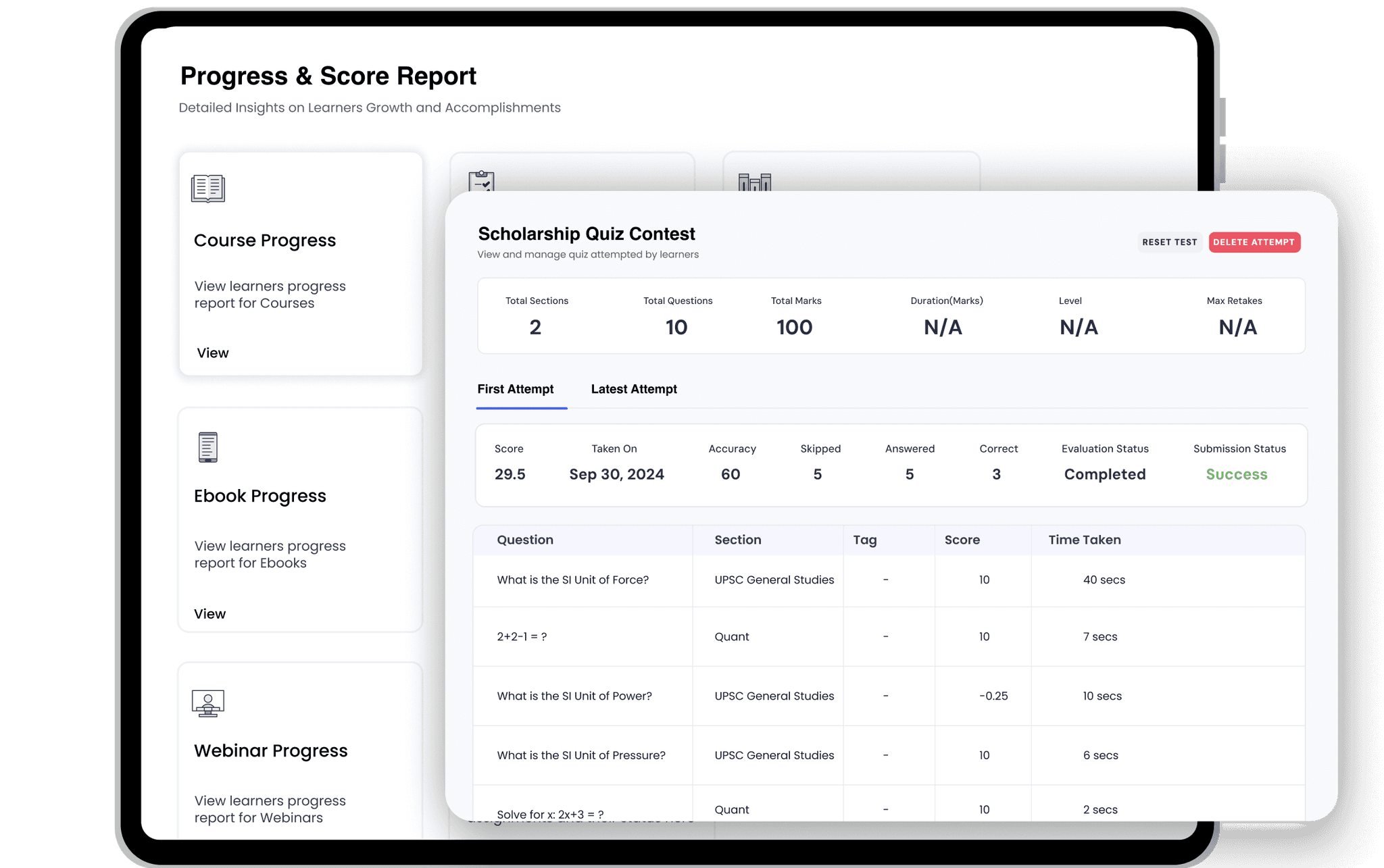Viewport: 1384px width, 868px height.
Task: Select the SI Unit of Force question row
Action: 572,580
